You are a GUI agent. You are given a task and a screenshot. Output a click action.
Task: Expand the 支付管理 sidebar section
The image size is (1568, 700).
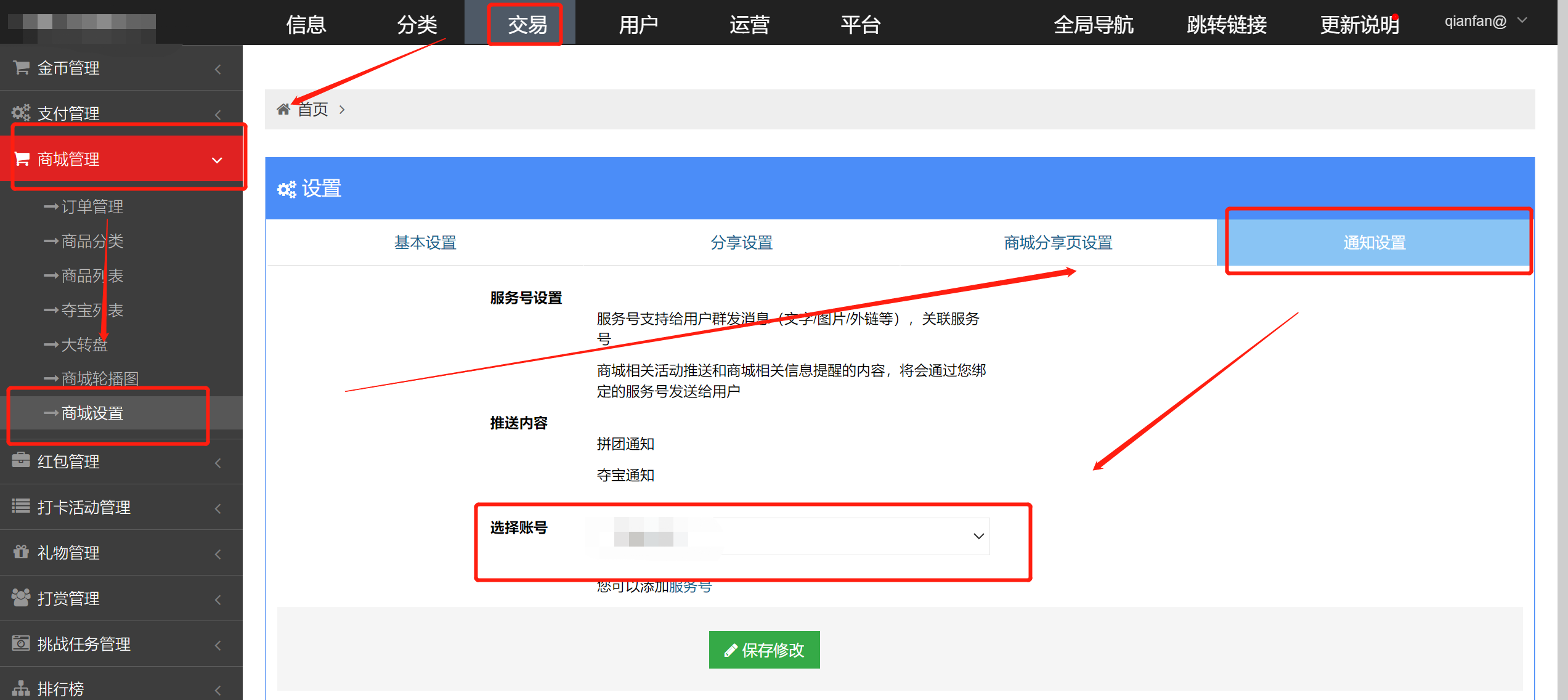click(x=121, y=113)
